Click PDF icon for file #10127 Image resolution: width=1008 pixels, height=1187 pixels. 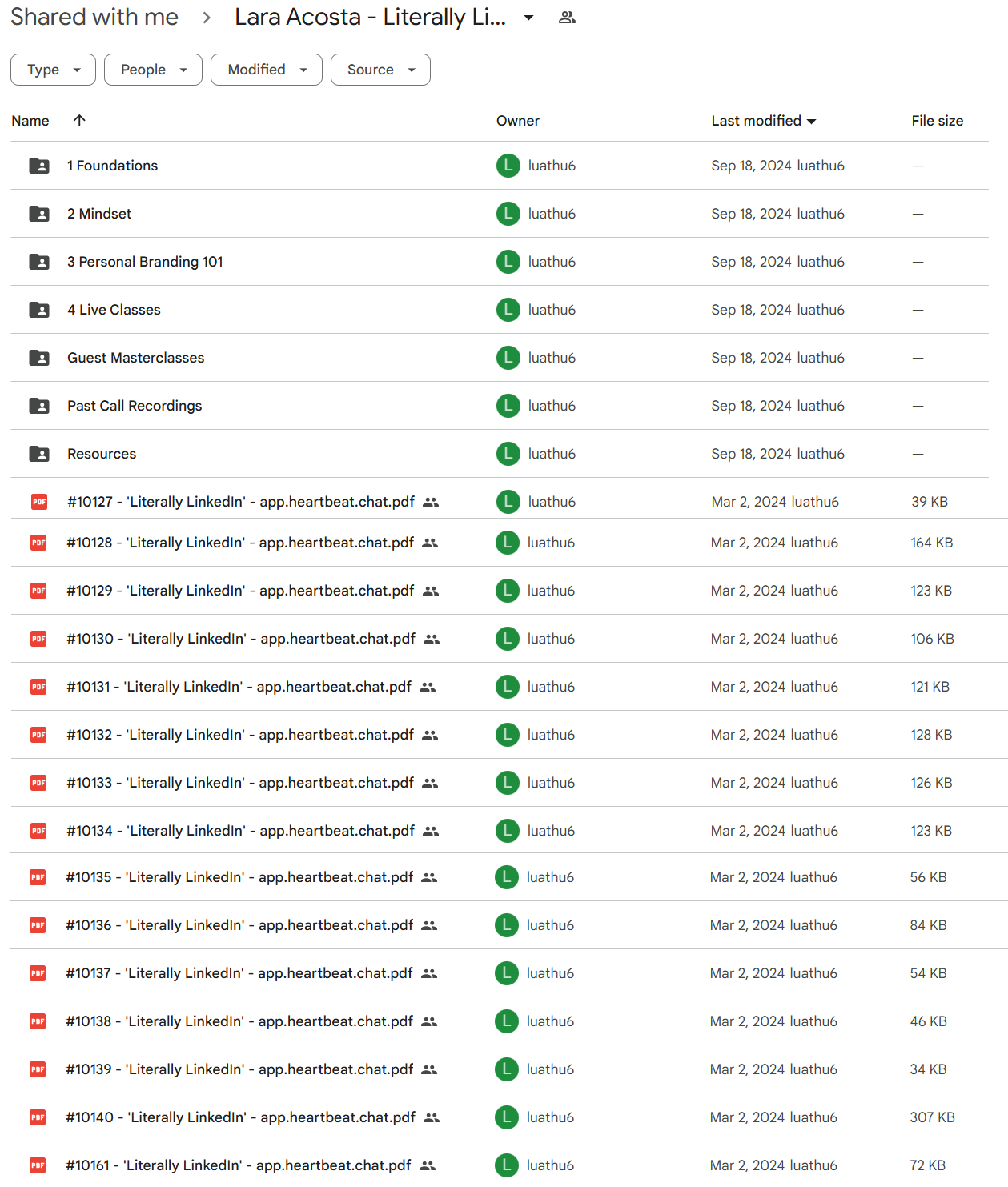click(x=39, y=502)
